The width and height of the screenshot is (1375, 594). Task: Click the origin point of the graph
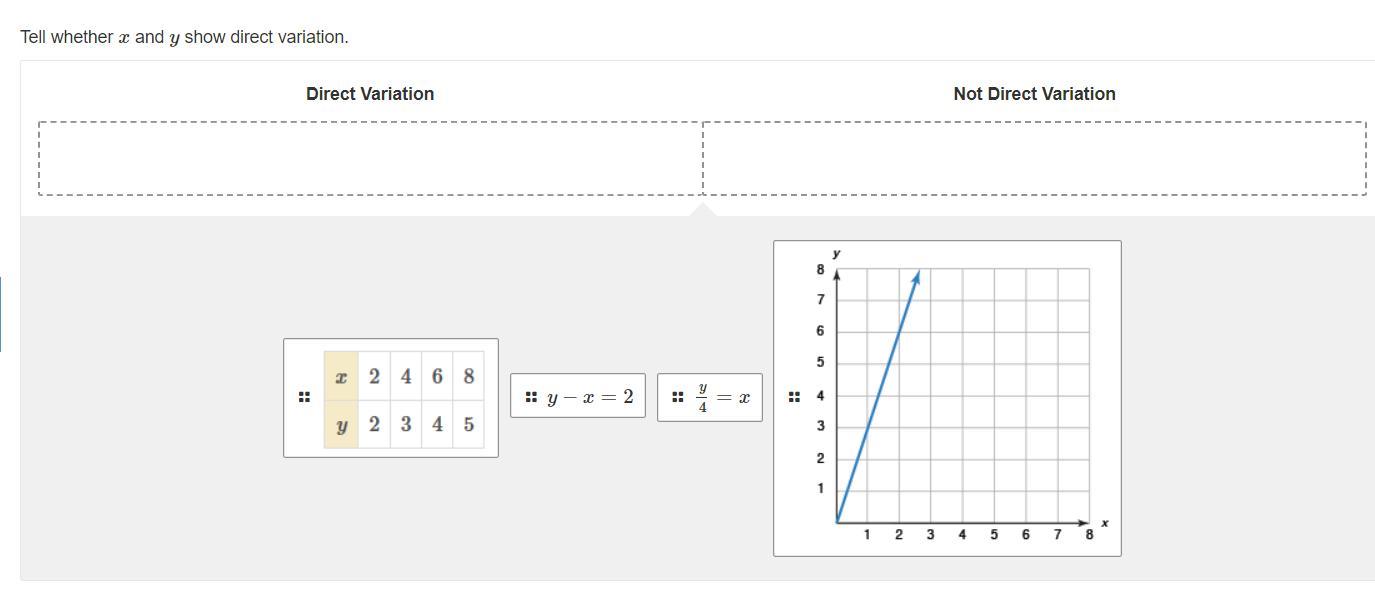(836, 522)
